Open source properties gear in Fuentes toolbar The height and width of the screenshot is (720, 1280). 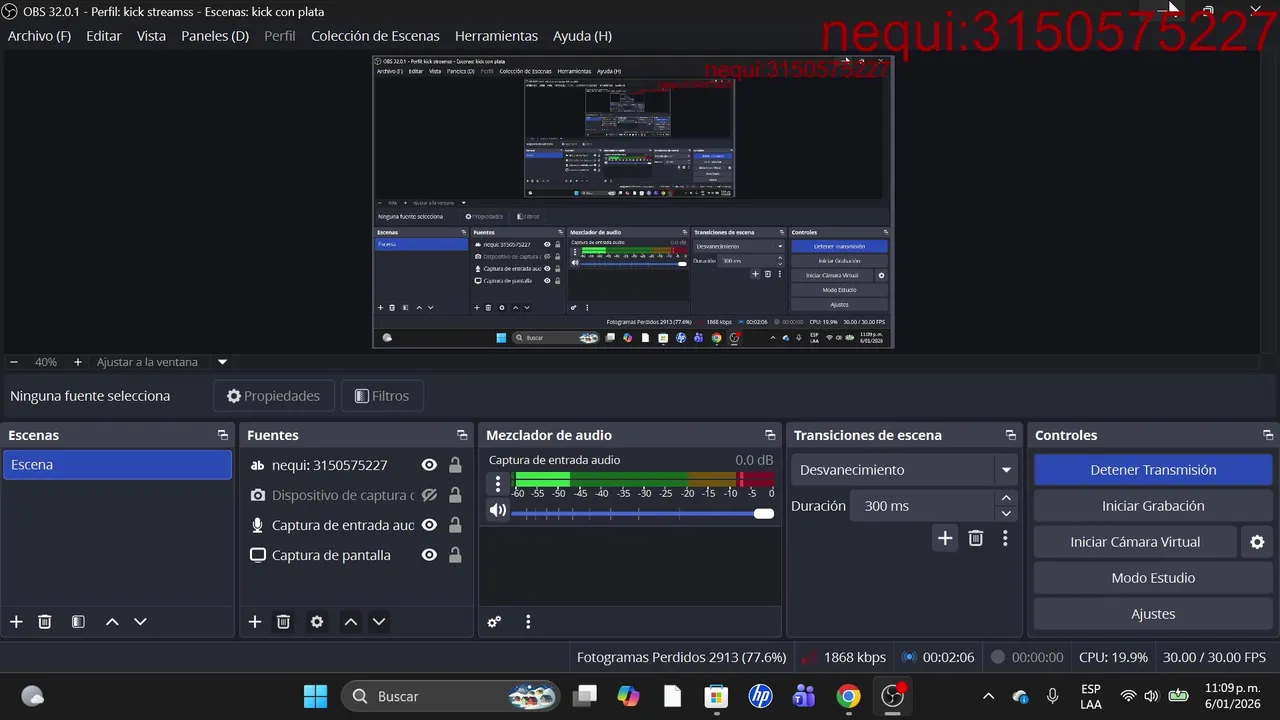317,622
